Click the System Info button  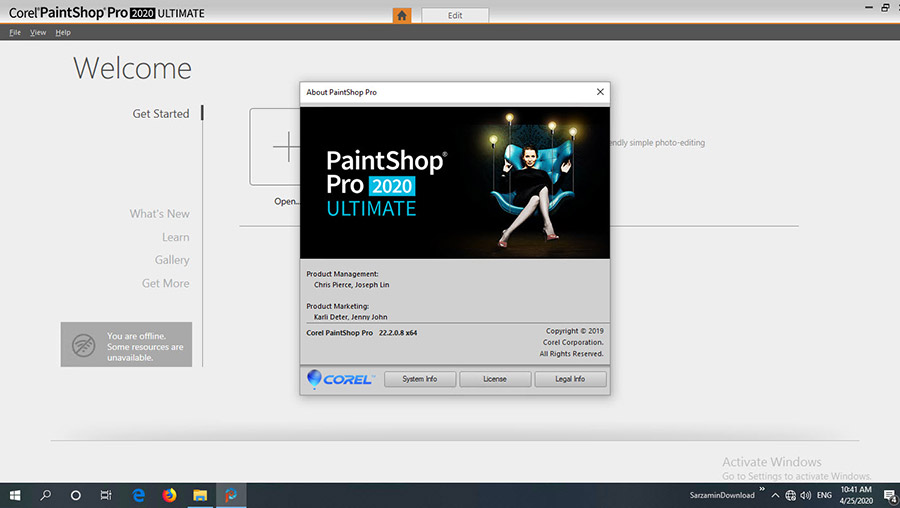(x=420, y=379)
